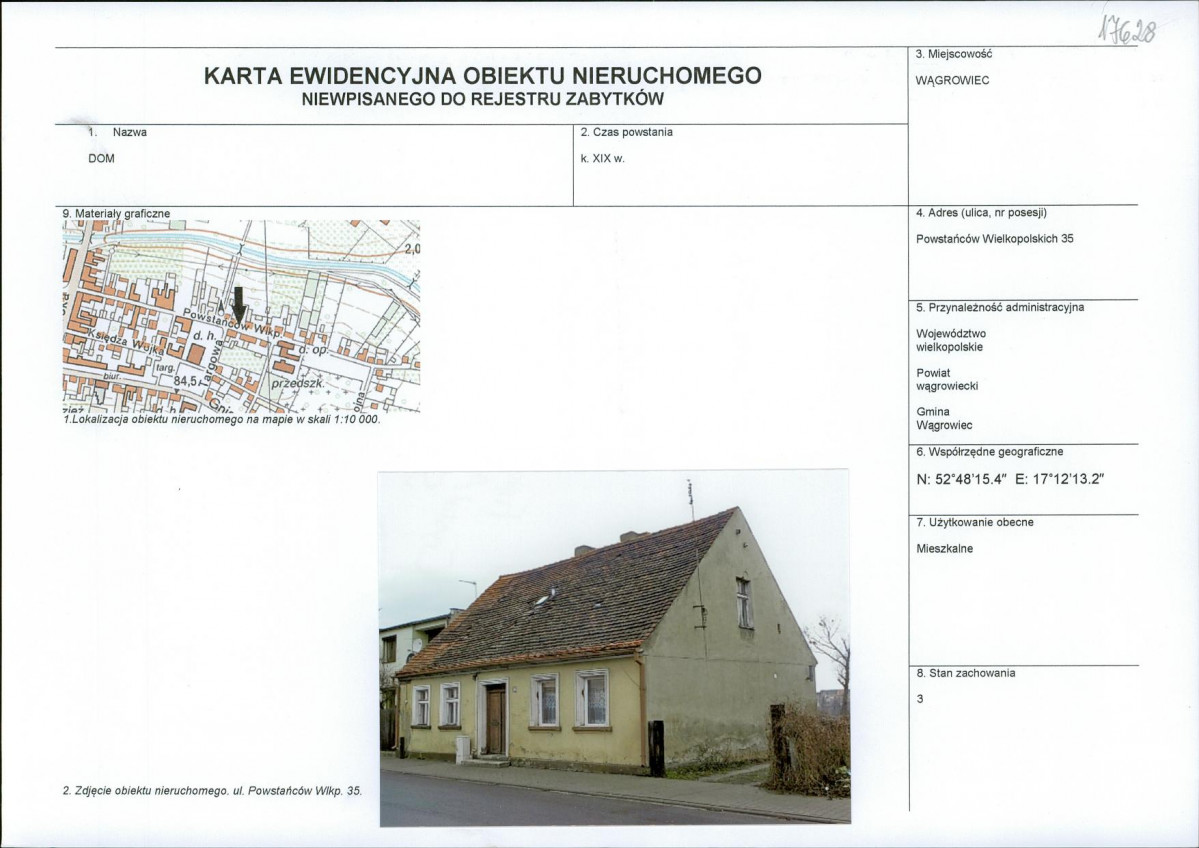
Task: Click 'przedszk.' label on map
Action: [x=298, y=382]
